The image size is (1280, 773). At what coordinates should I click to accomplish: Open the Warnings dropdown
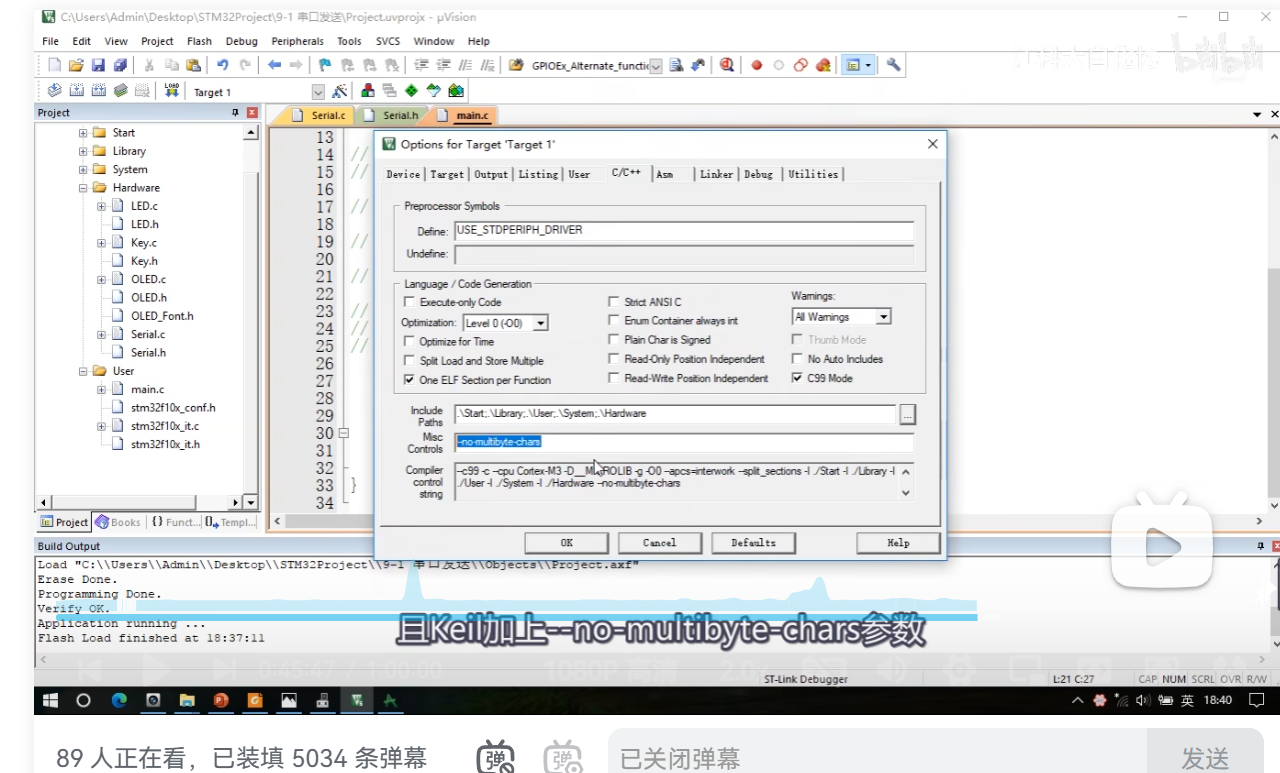[x=883, y=317]
